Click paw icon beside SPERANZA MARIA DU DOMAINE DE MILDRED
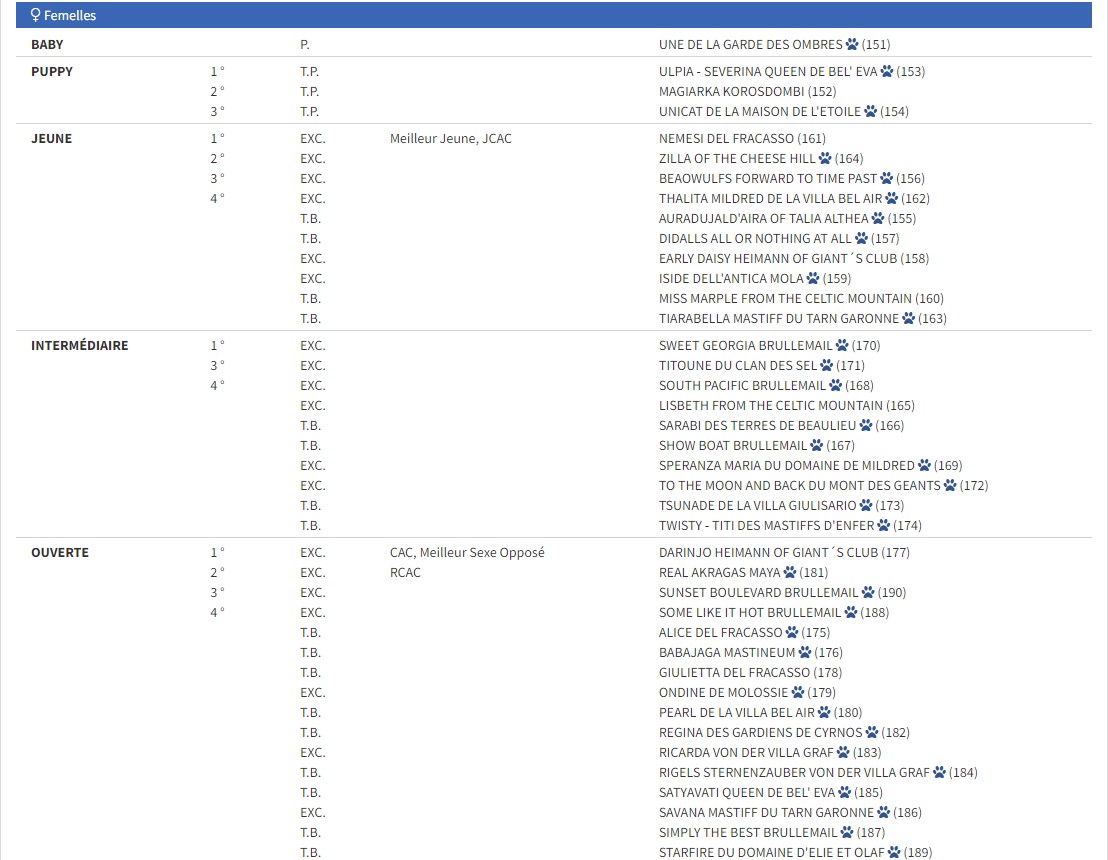The image size is (1108, 860). click(x=925, y=466)
